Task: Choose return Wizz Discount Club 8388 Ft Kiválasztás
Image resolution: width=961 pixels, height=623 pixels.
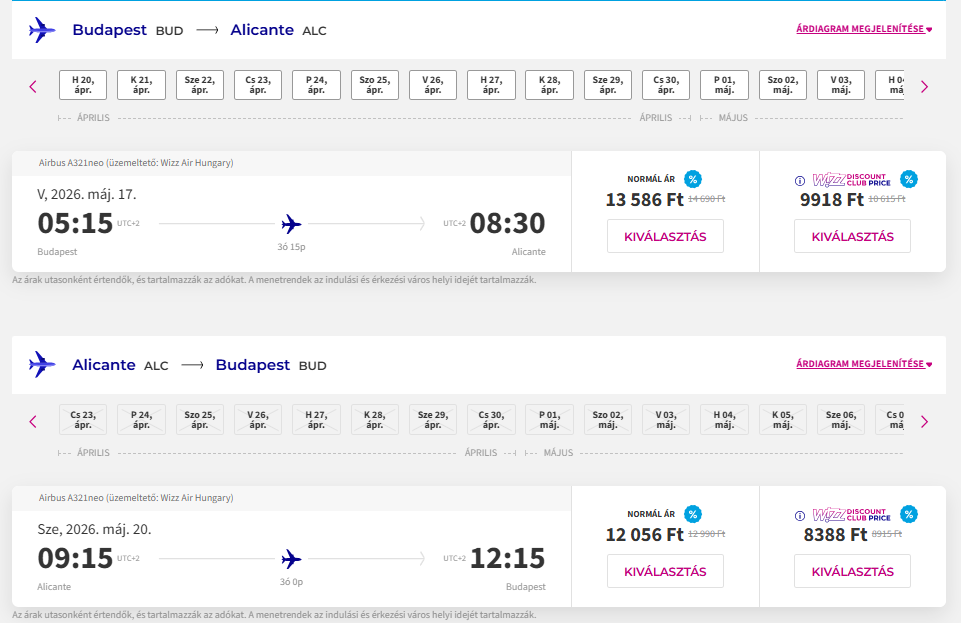Action: 852,572
